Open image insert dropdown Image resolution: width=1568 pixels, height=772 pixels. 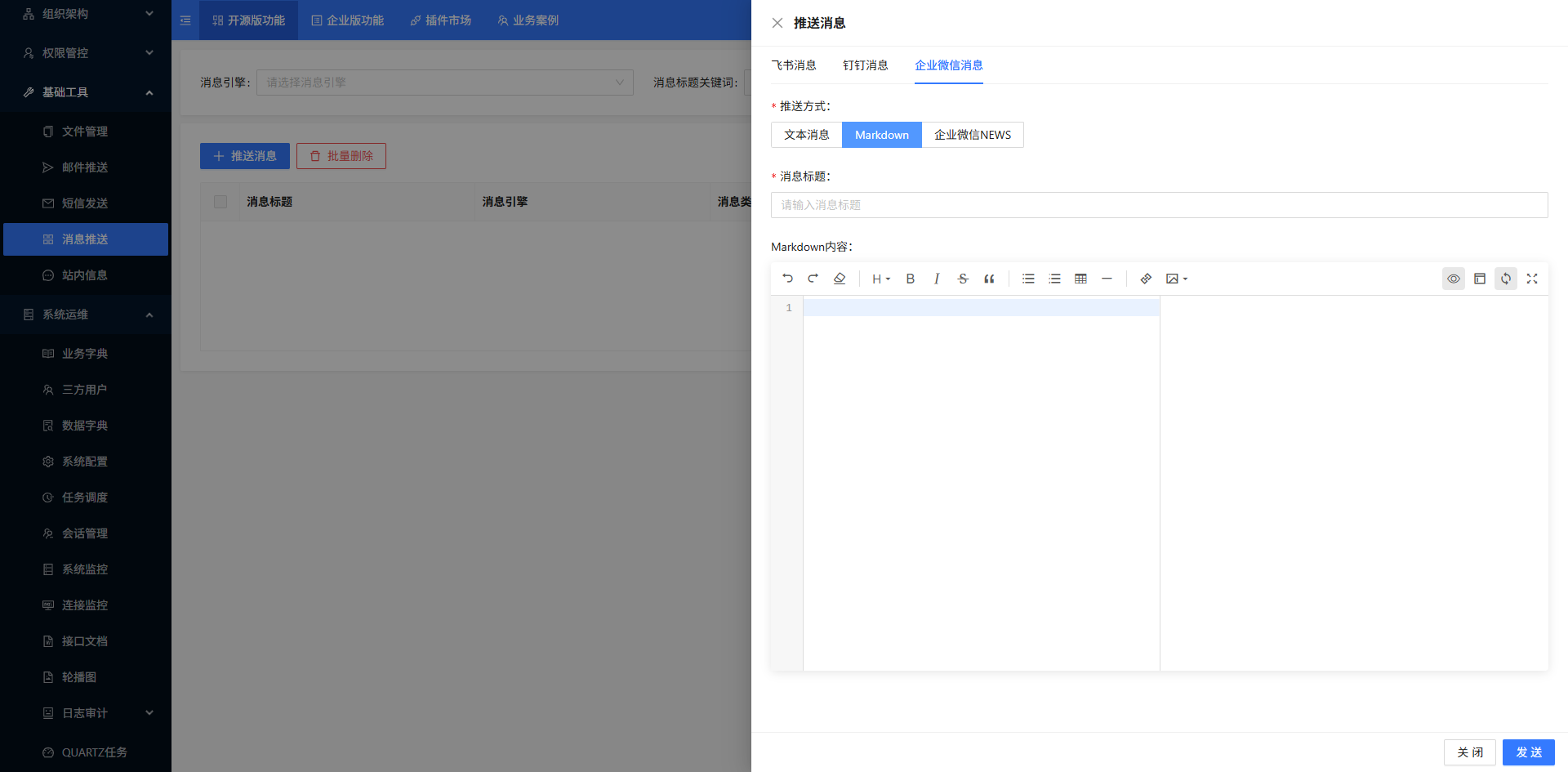[x=1177, y=279]
